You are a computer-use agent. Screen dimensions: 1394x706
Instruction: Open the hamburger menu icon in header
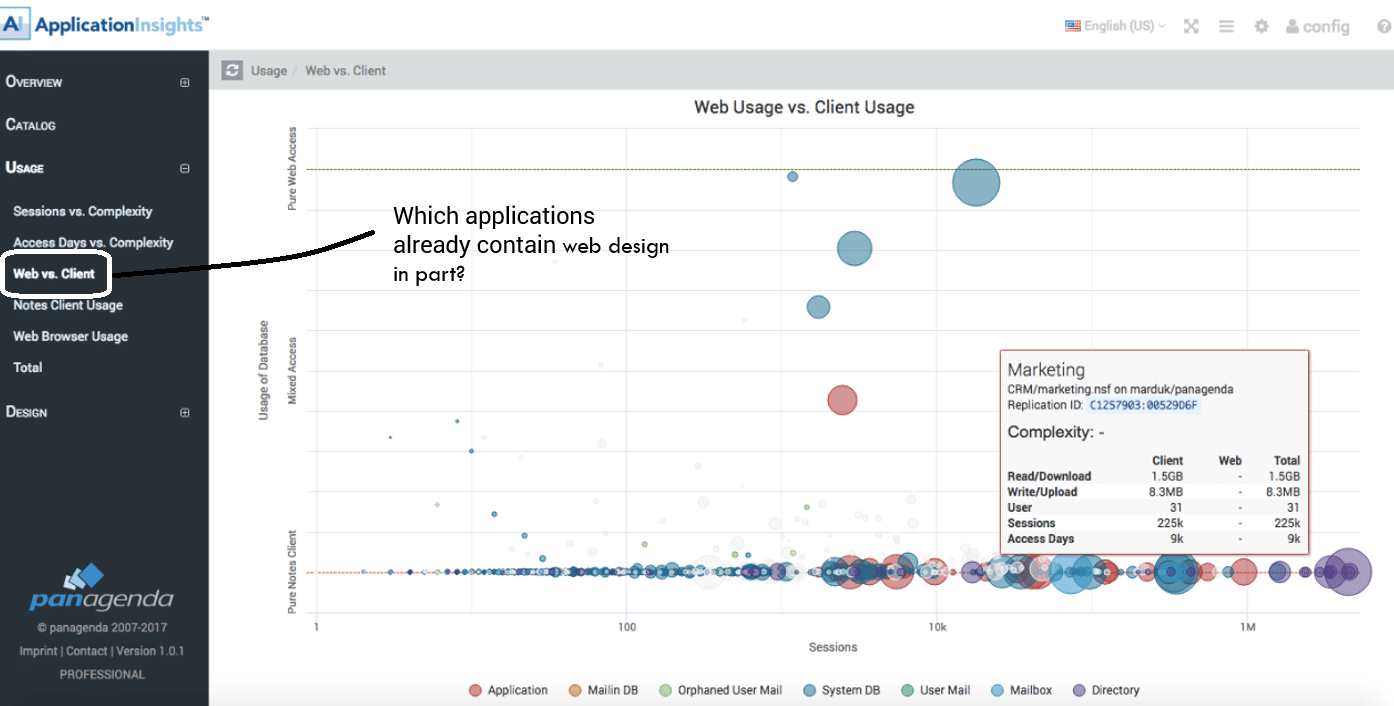[x=1226, y=27]
